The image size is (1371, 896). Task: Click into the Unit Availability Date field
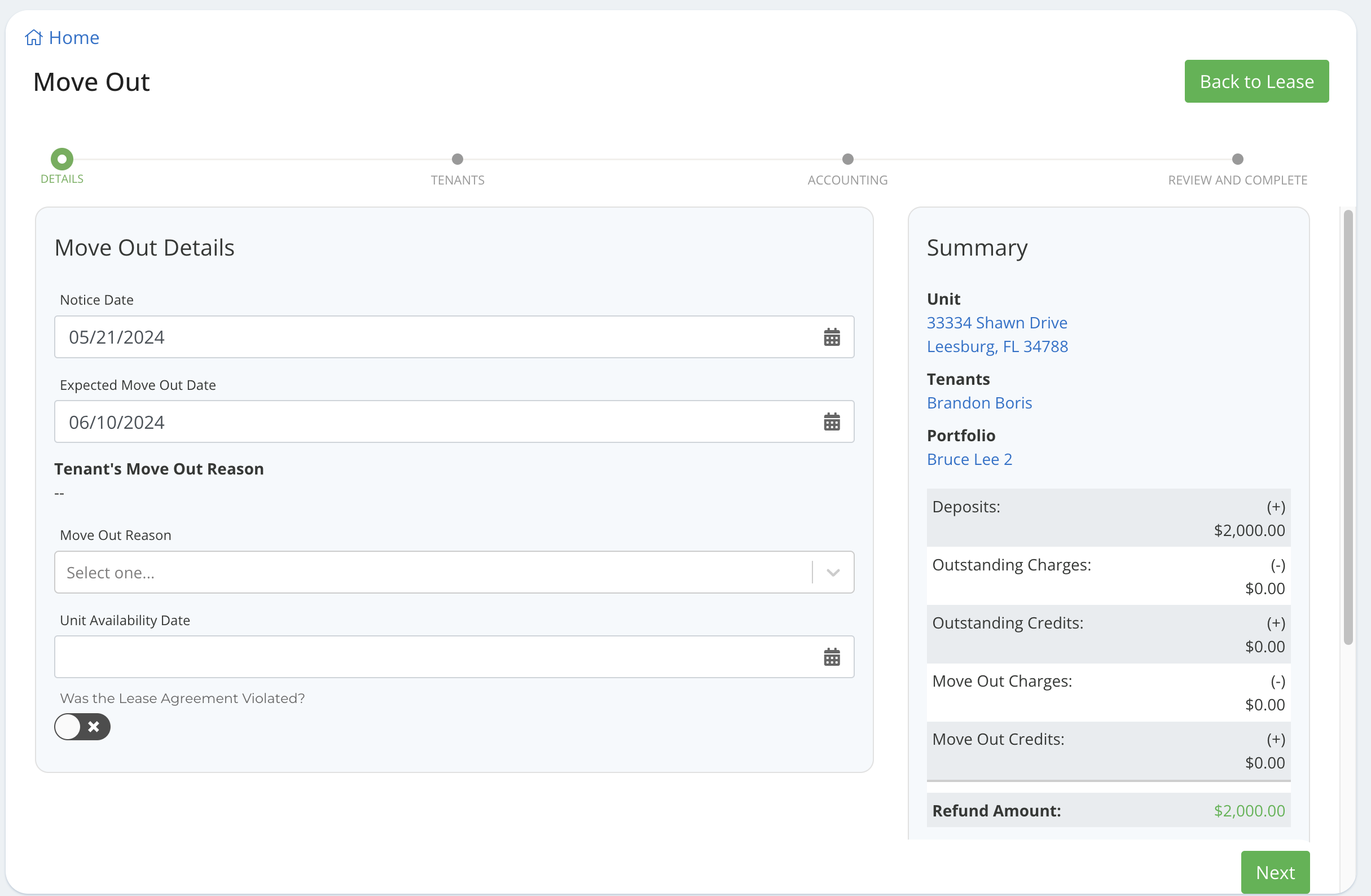coord(432,657)
